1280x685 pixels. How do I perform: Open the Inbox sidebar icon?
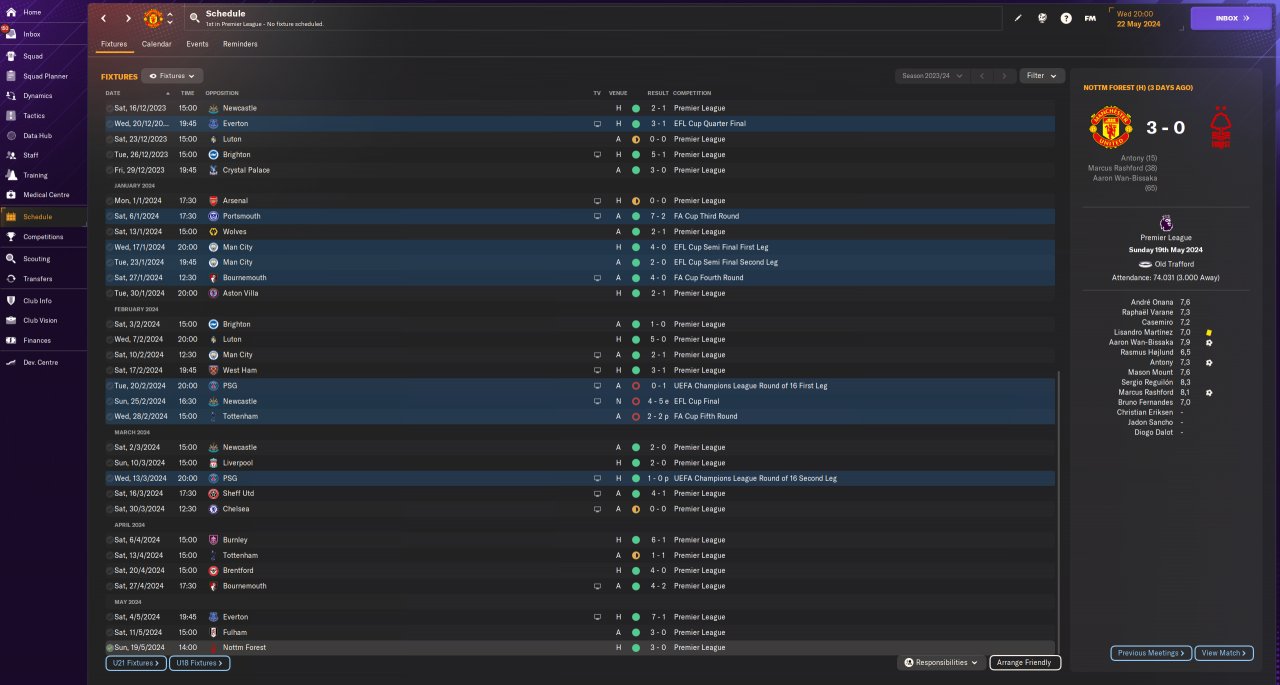[10, 34]
